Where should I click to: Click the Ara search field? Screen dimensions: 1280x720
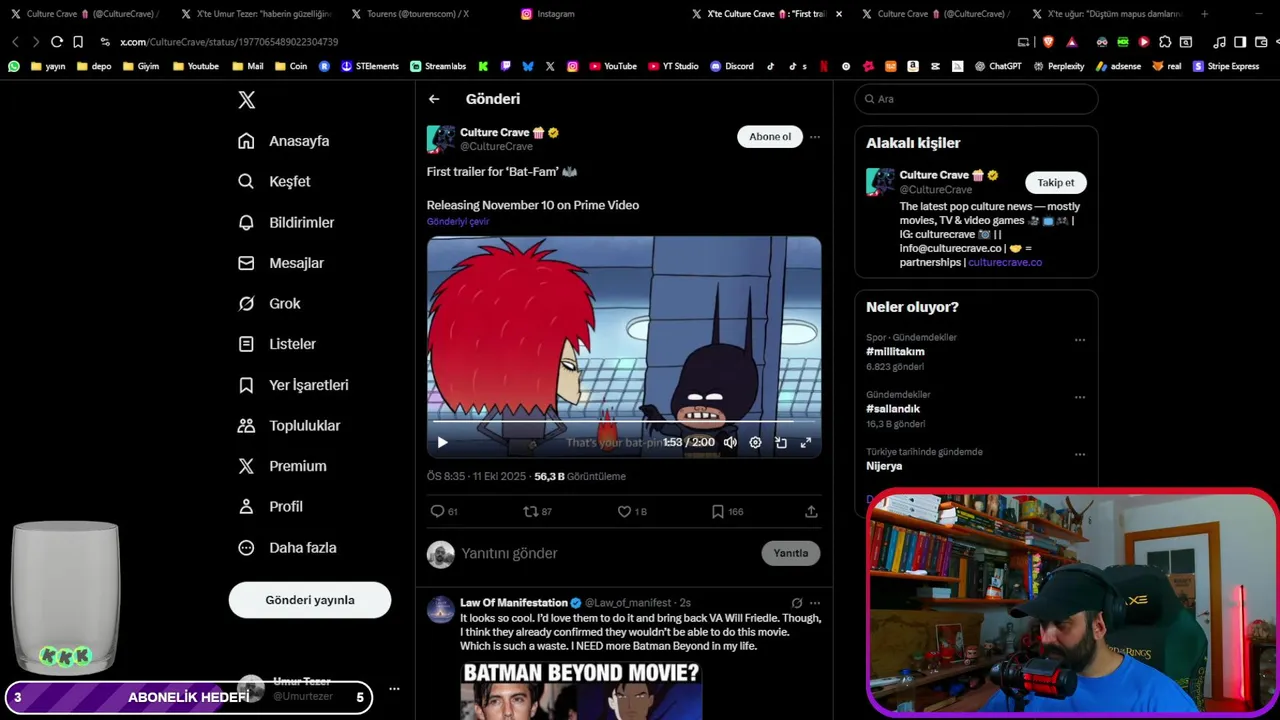(976, 99)
